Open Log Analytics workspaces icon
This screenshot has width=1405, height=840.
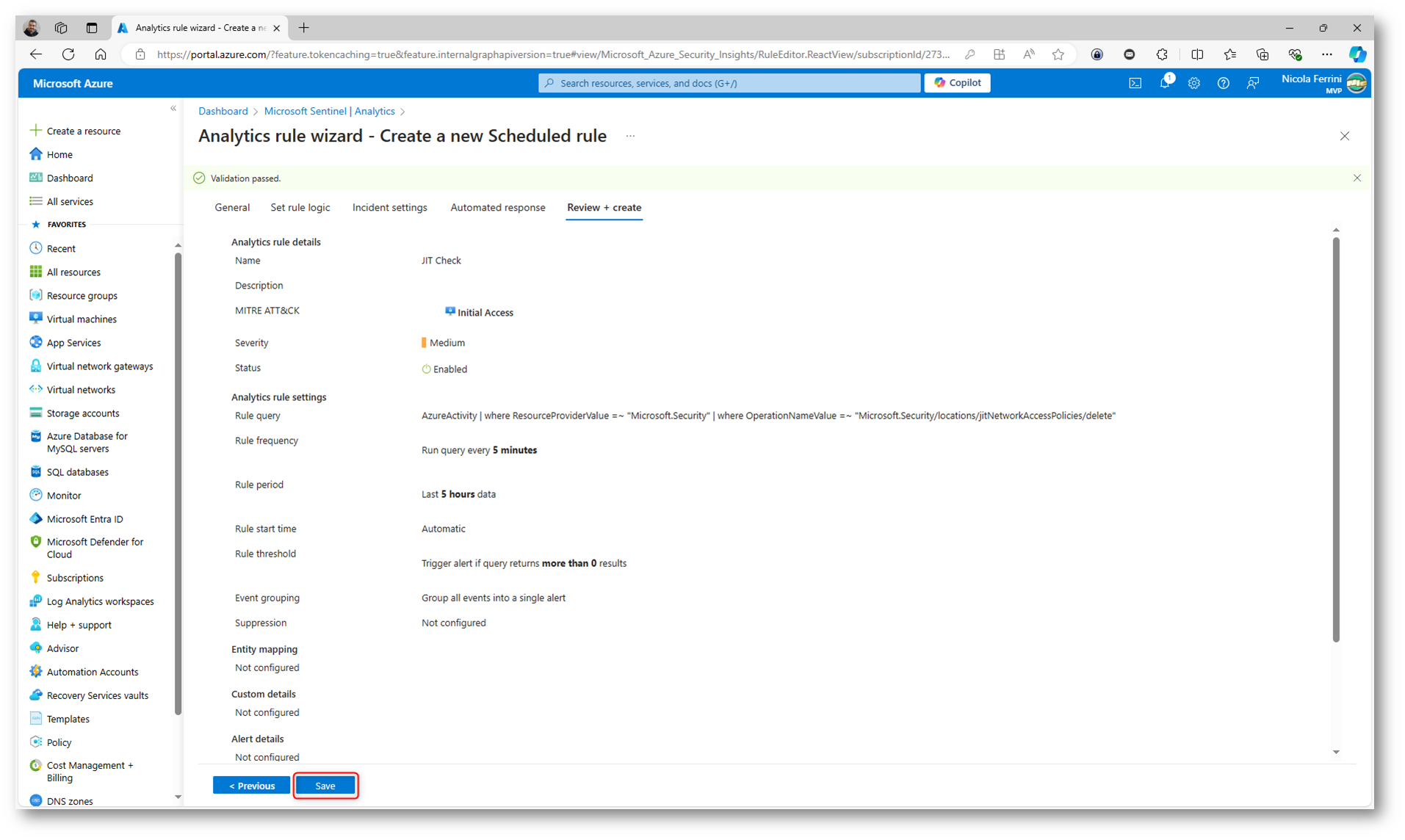click(35, 601)
